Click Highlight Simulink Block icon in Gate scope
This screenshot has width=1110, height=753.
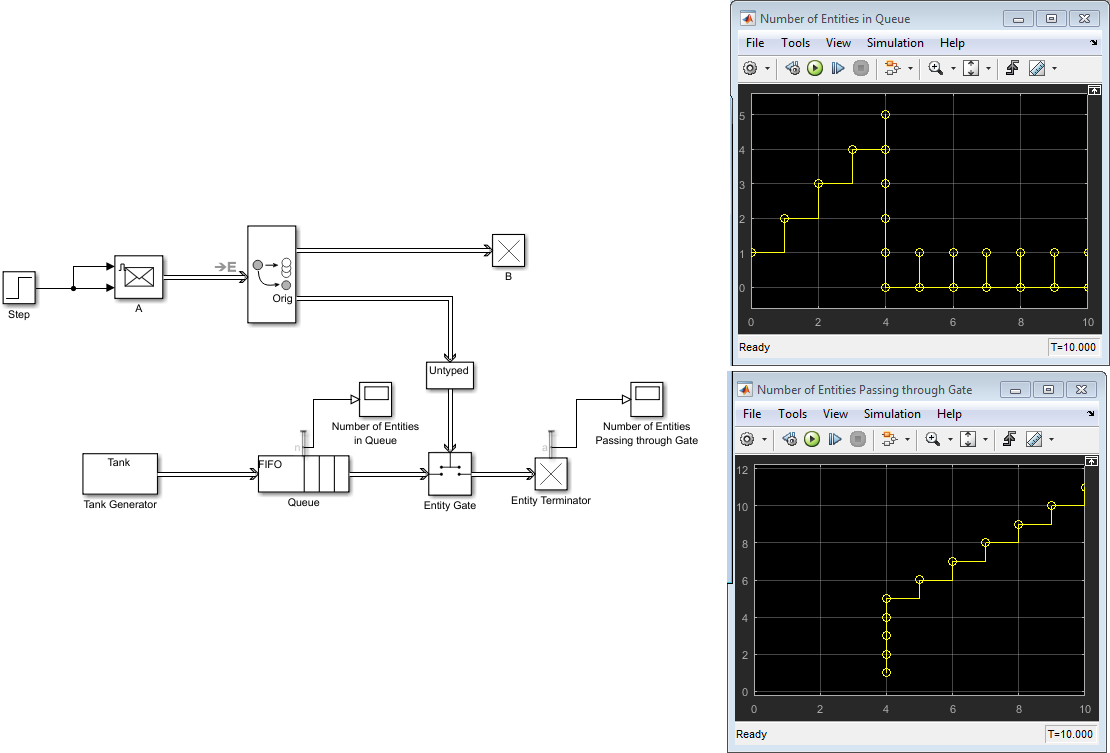(x=886, y=439)
